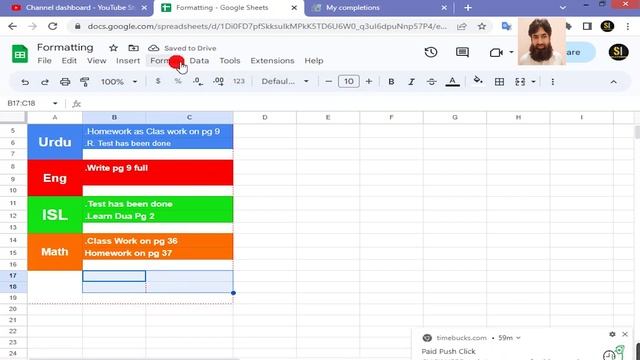Collapse the menus with chevron arrow
The width and height of the screenshot is (640, 360).
pos(613,82)
